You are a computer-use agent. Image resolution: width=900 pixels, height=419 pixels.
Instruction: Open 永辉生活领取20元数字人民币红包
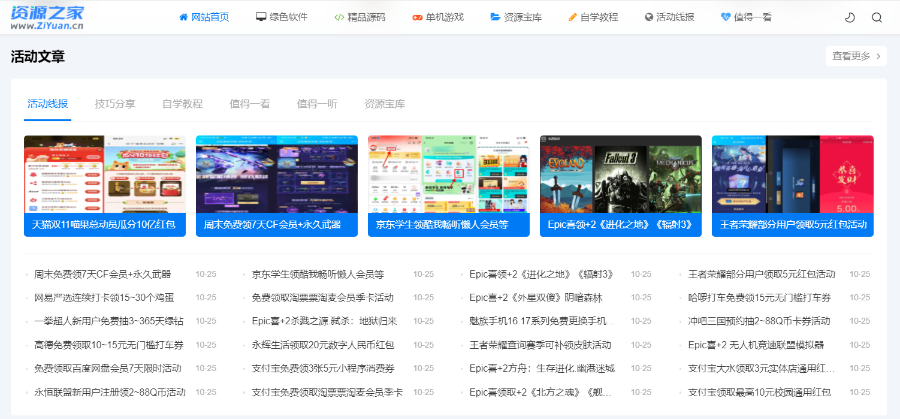click(x=323, y=345)
